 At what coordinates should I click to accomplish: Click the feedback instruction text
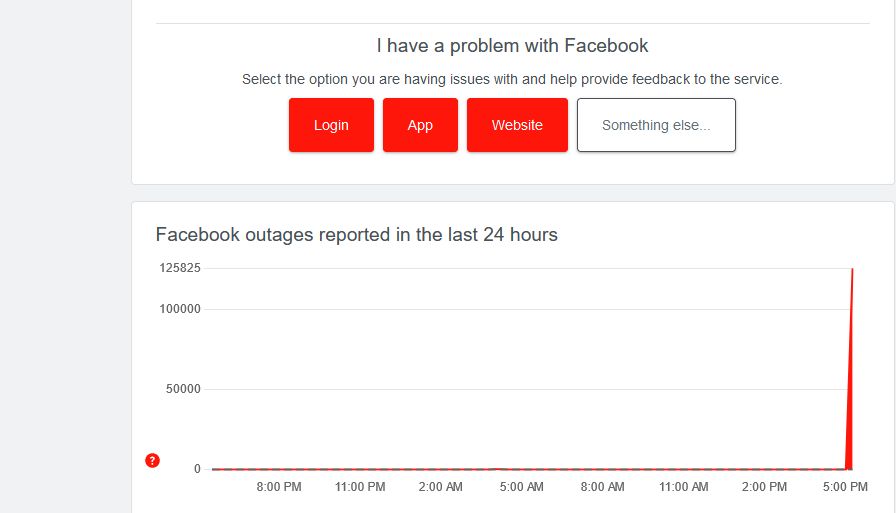(x=512, y=79)
